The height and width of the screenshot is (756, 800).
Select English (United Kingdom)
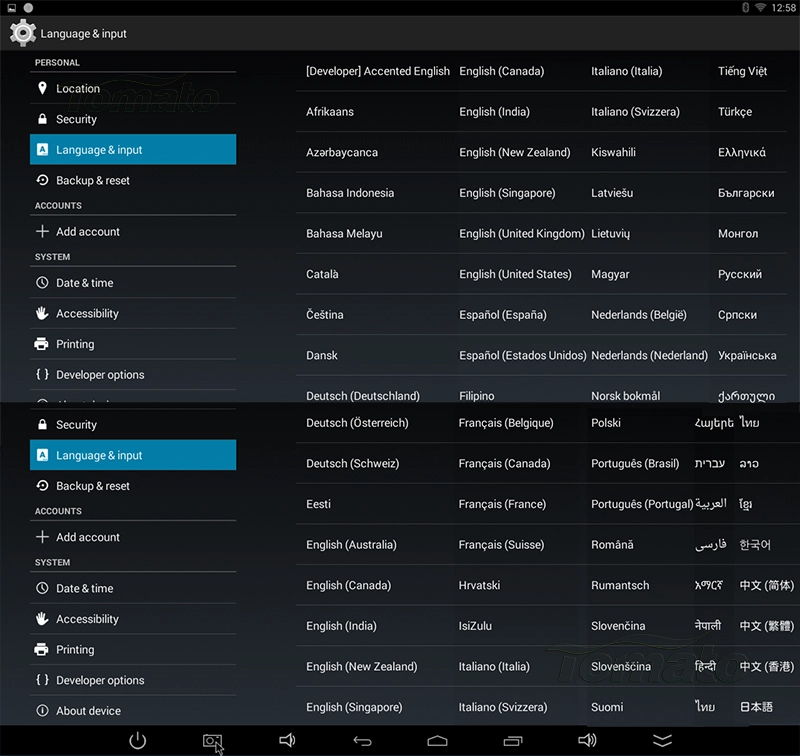point(521,234)
